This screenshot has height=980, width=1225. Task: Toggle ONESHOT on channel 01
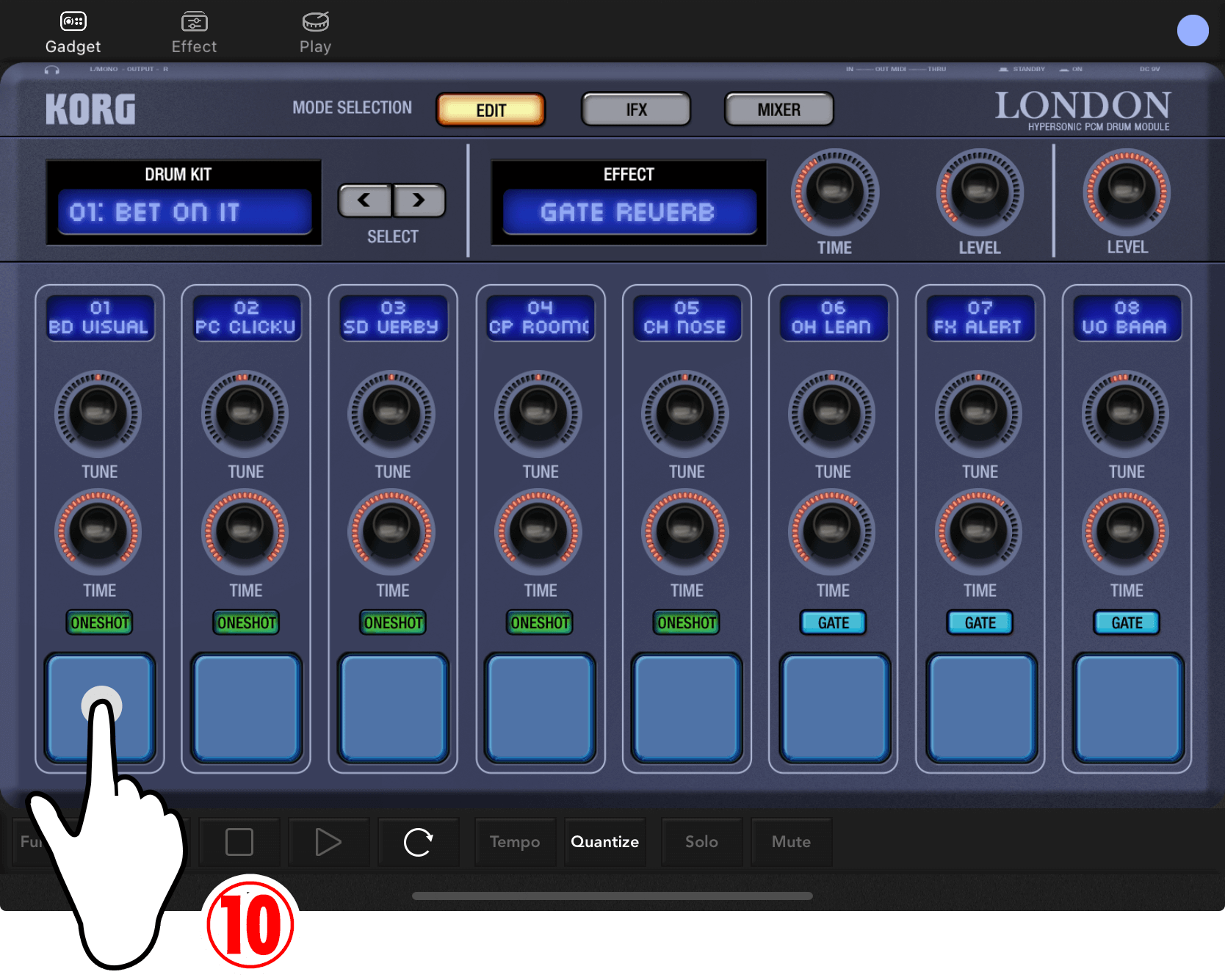pyautogui.click(x=100, y=623)
